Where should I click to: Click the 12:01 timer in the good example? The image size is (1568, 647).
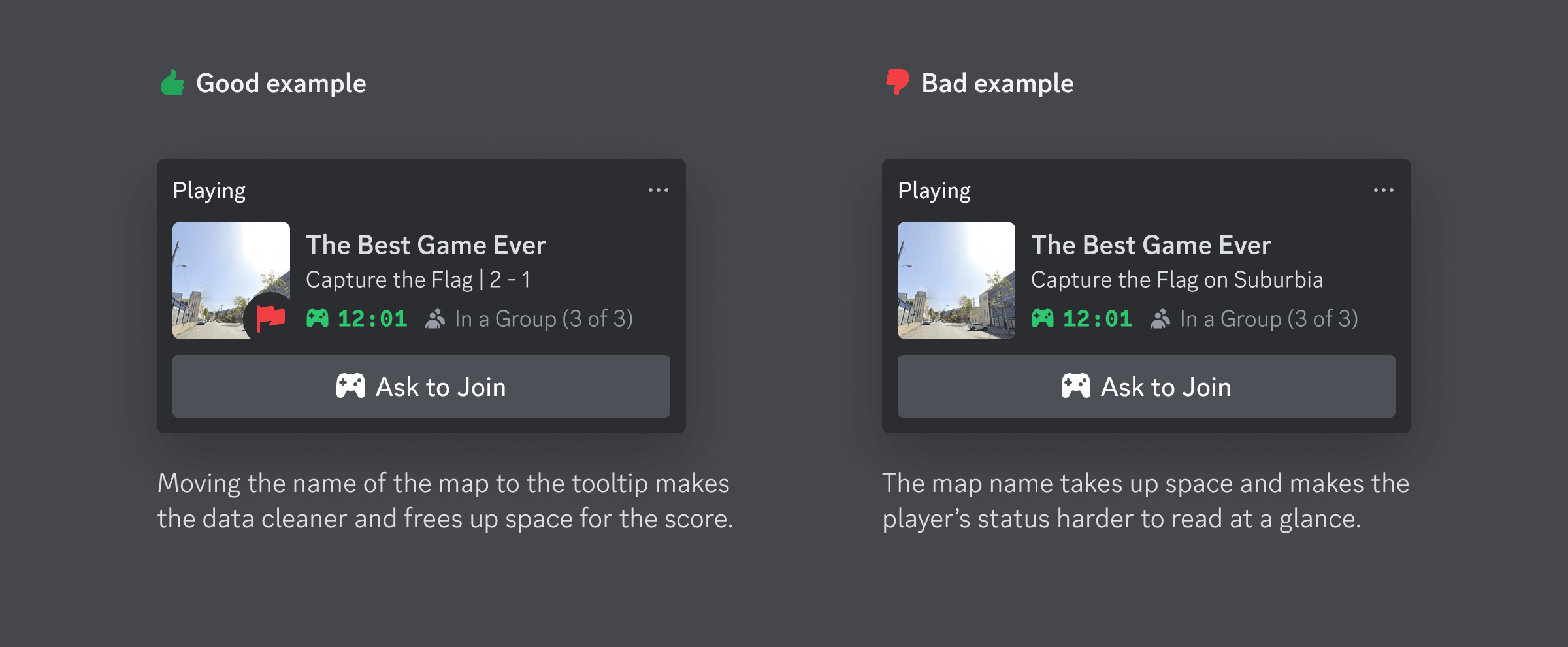coord(372,319)
